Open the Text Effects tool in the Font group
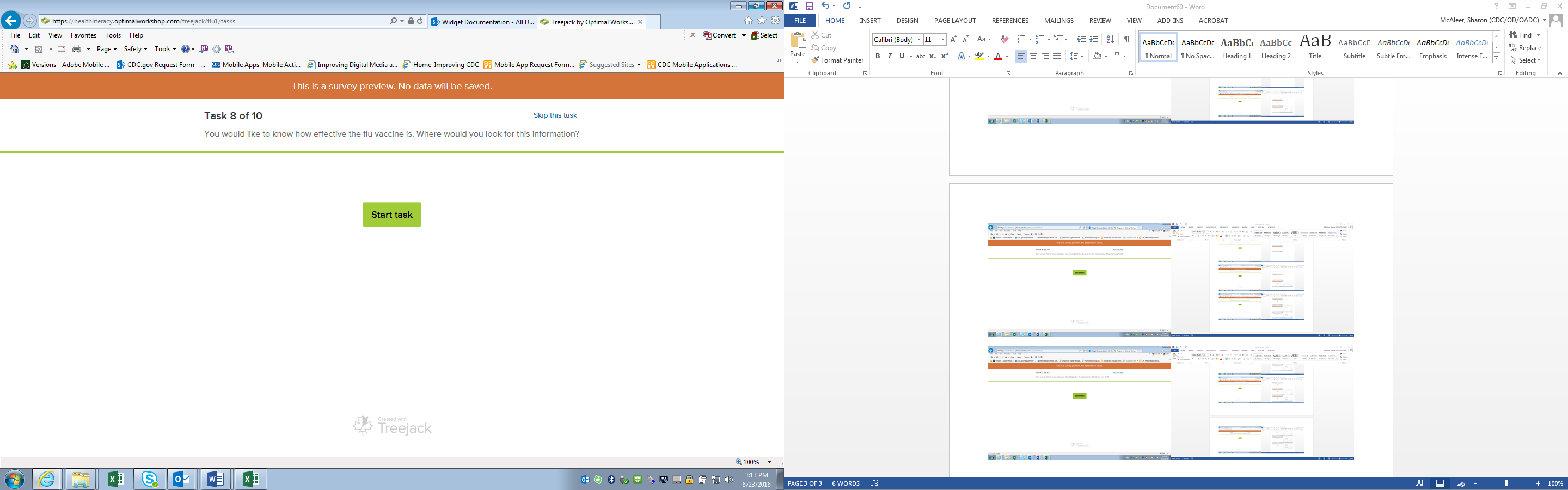Image resolution: width=1568 pixels, height=490 pixels. tap(961, 57)
